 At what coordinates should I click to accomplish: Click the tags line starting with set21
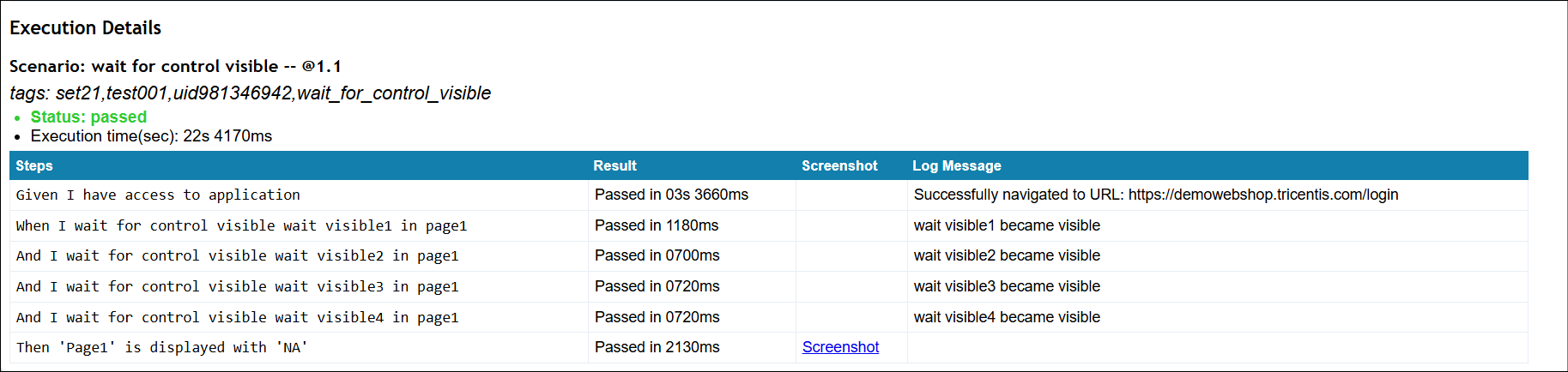click(x=250, y=93)
